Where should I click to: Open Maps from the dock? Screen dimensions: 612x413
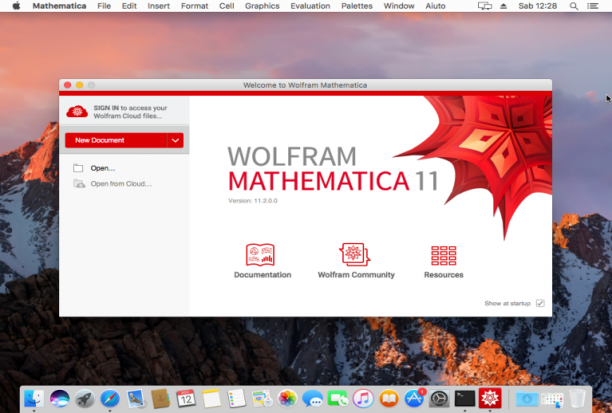(262, 399)
